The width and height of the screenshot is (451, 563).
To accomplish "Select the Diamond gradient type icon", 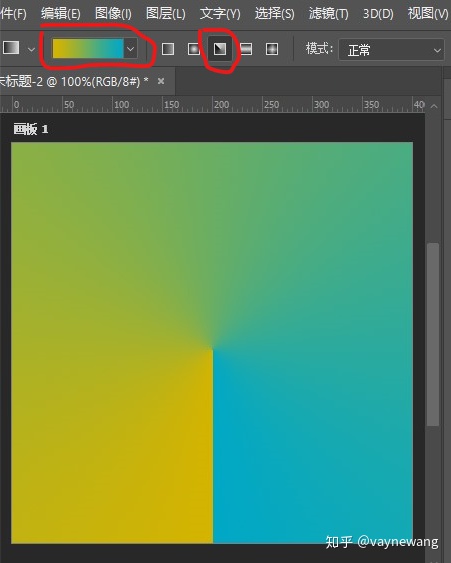I will (x=272, y=49).
